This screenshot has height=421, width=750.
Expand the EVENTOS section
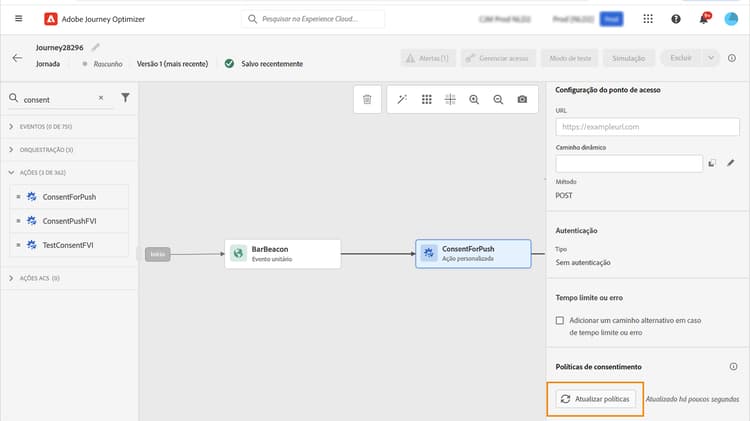[x=11, y=127]
